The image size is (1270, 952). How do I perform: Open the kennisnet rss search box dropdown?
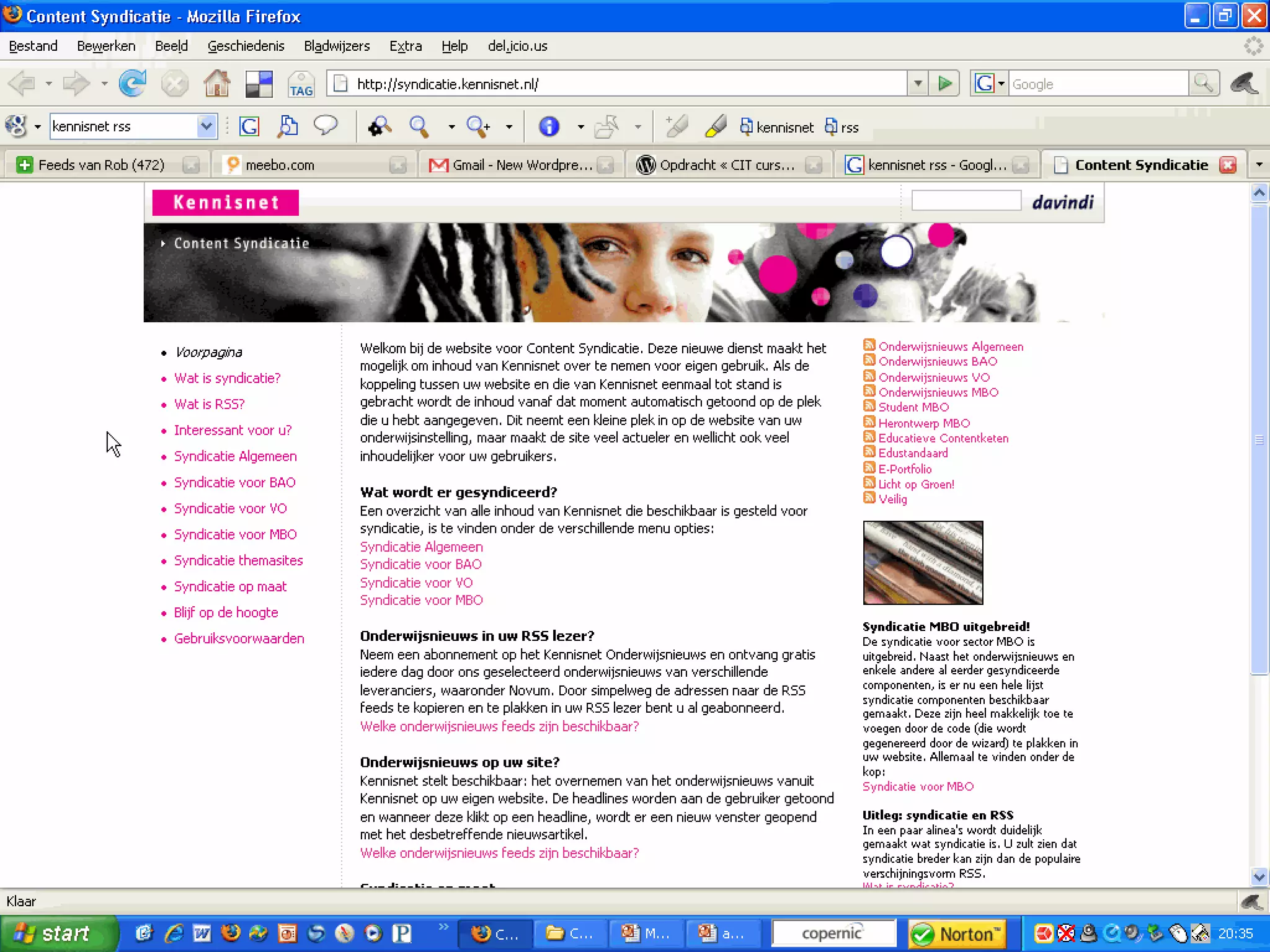tap(206, 127)
